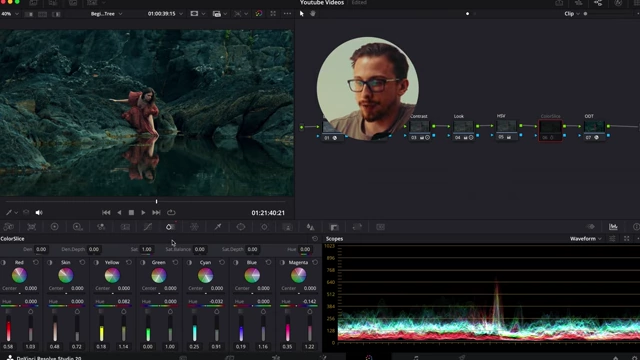
Task: Jump to the last frame
Action: click(156, 213)
